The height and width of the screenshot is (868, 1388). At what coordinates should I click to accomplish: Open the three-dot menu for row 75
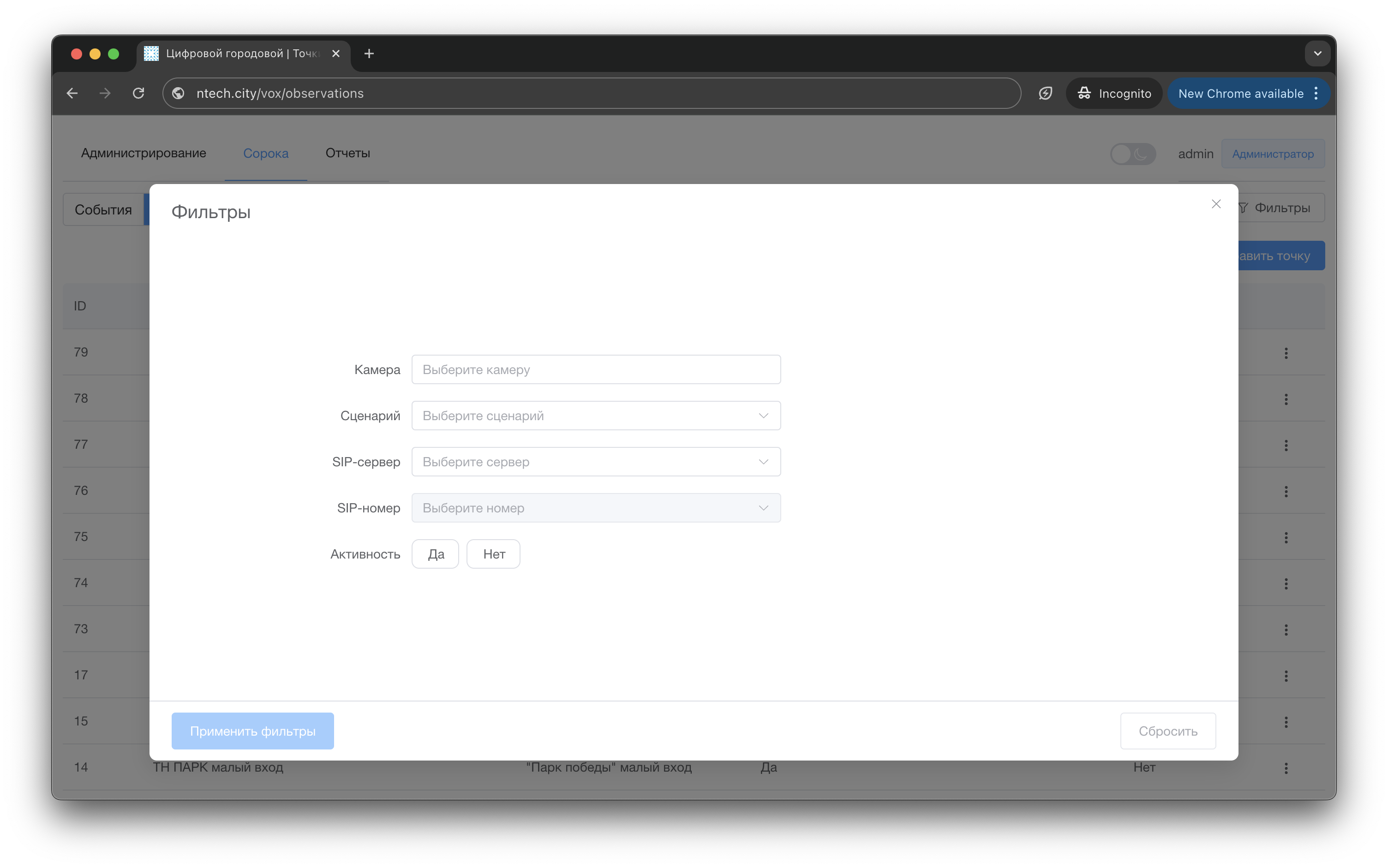click(x=1286, y=537)
